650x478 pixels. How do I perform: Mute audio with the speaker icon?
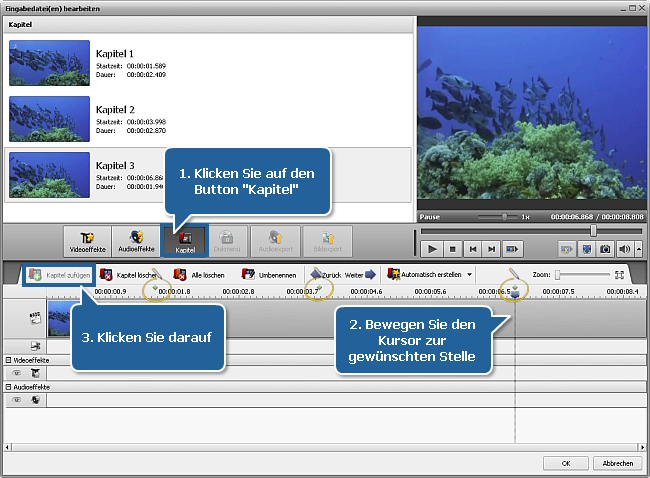pos(624,249)
